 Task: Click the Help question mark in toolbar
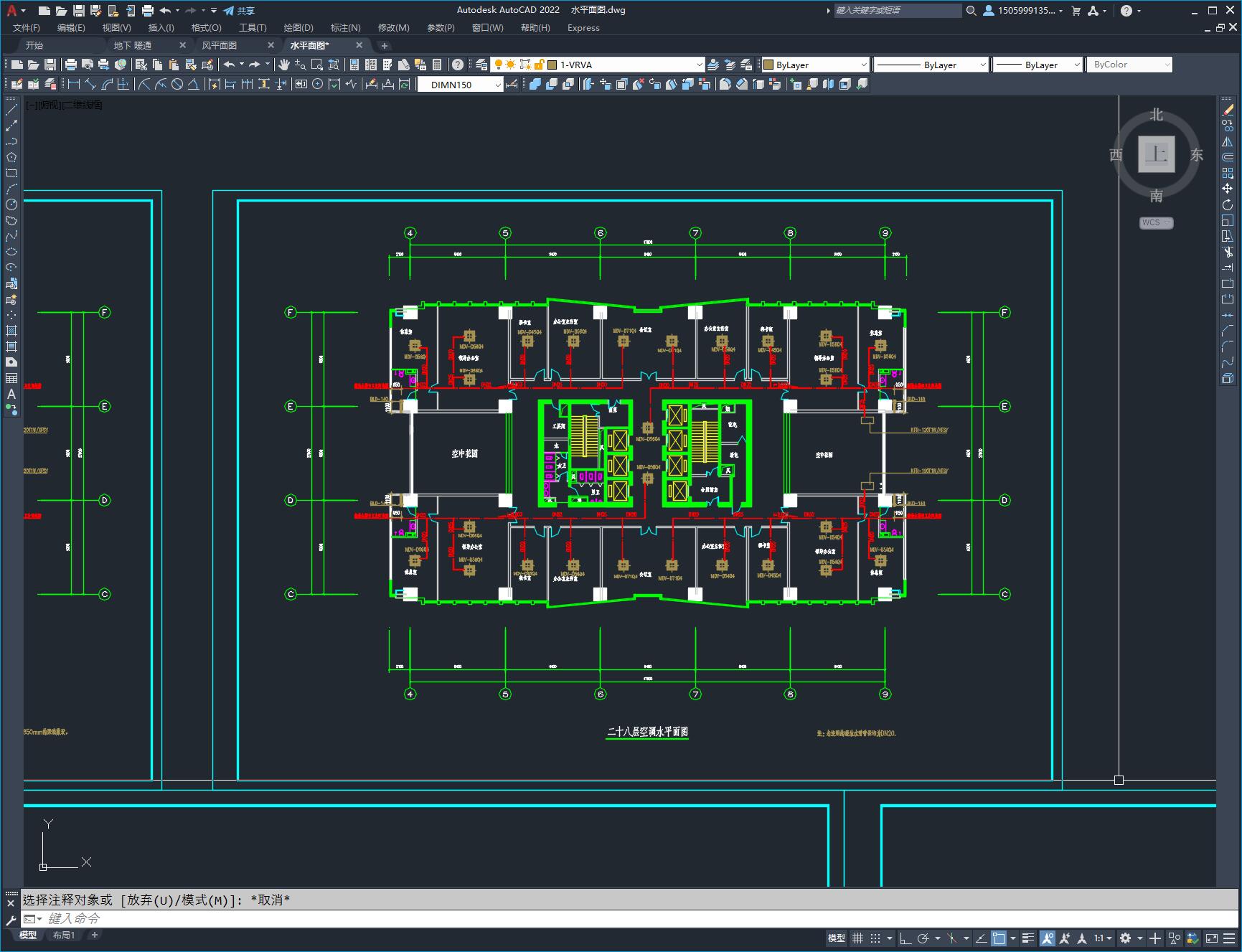coord(458,65)
